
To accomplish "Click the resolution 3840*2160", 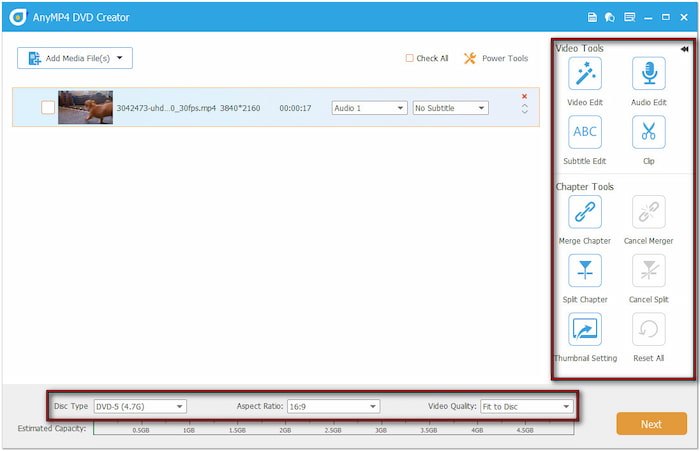I will point(240,108).
